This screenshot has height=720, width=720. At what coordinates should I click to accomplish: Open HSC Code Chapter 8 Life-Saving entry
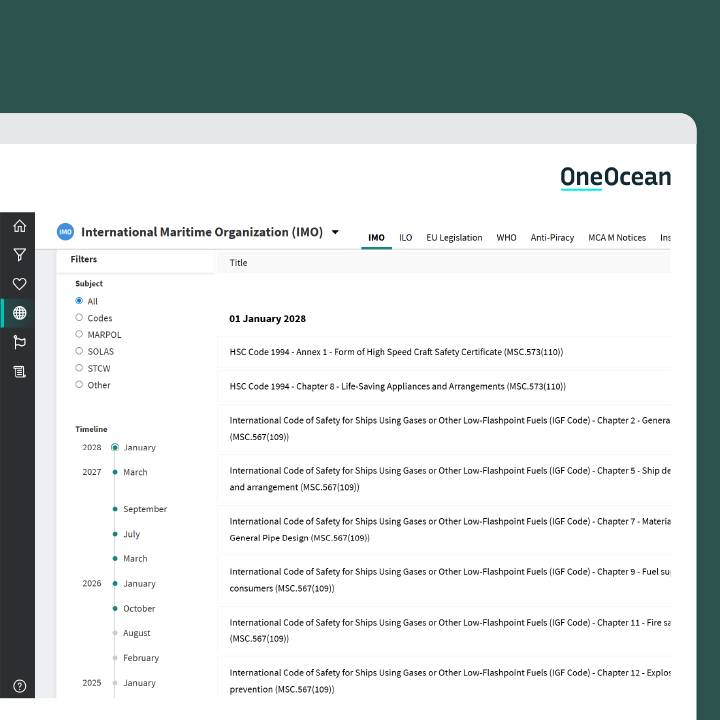coord(397,386)
